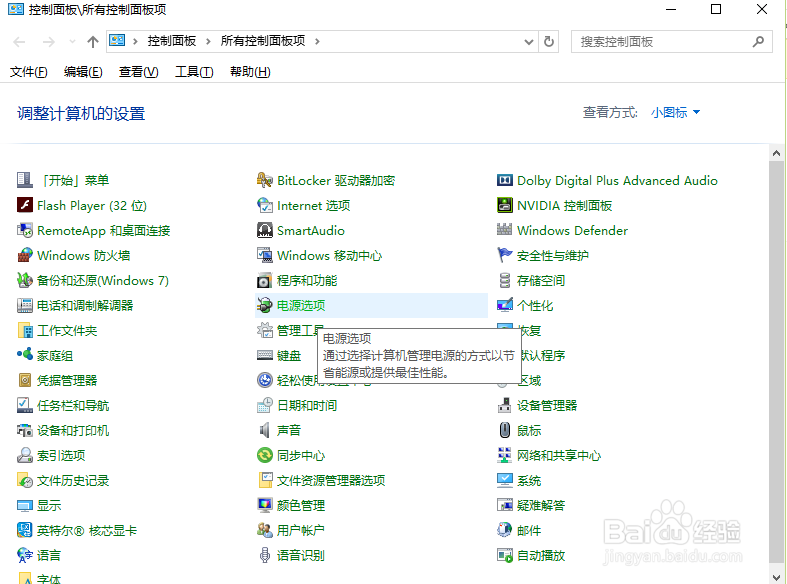Click the Forward navigation arrow
This screenshot has height=584, width=787.
pyautogui.click(x=49, y=42)
